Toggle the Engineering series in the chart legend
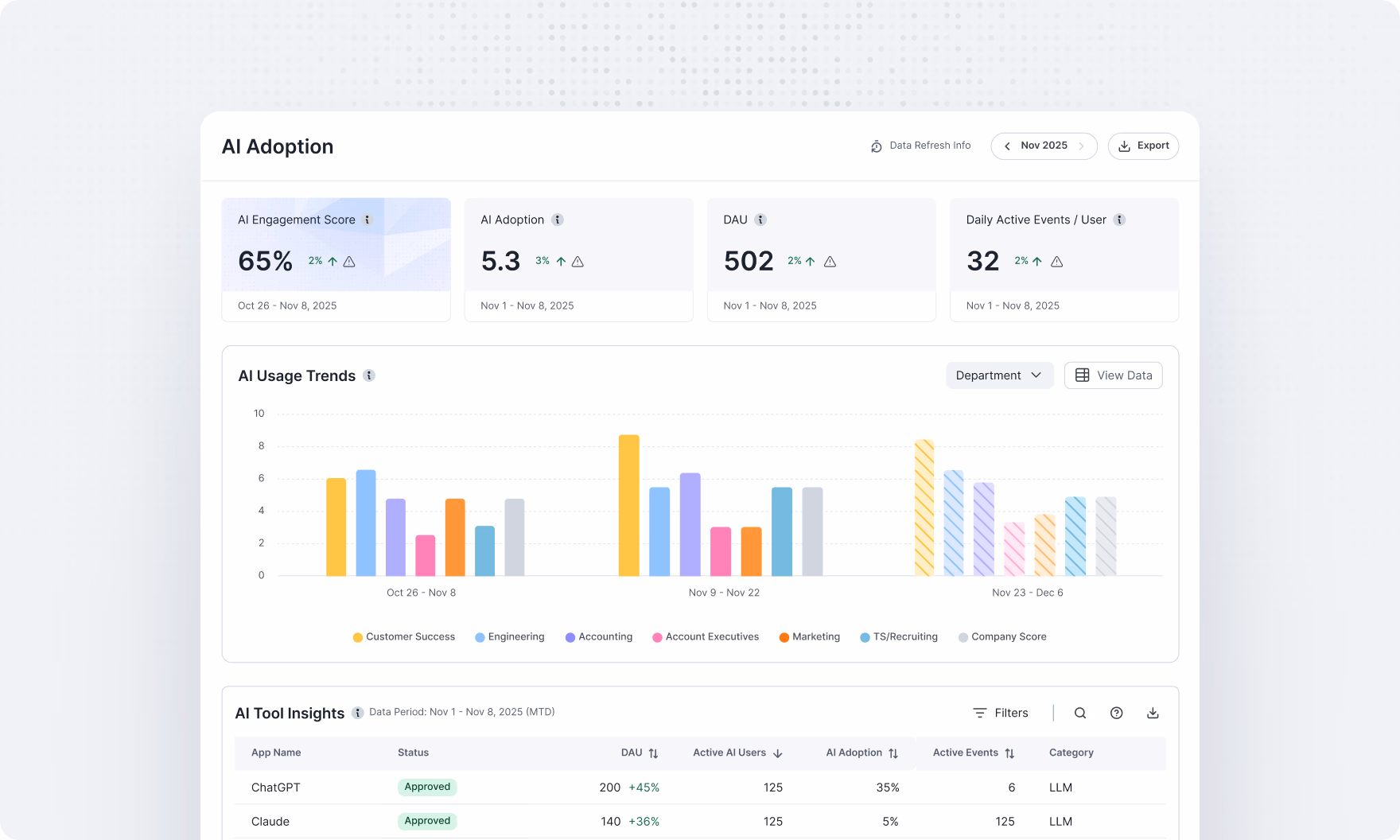The image size is (1400, 840). pyautogui.click(x=510, y=636)
